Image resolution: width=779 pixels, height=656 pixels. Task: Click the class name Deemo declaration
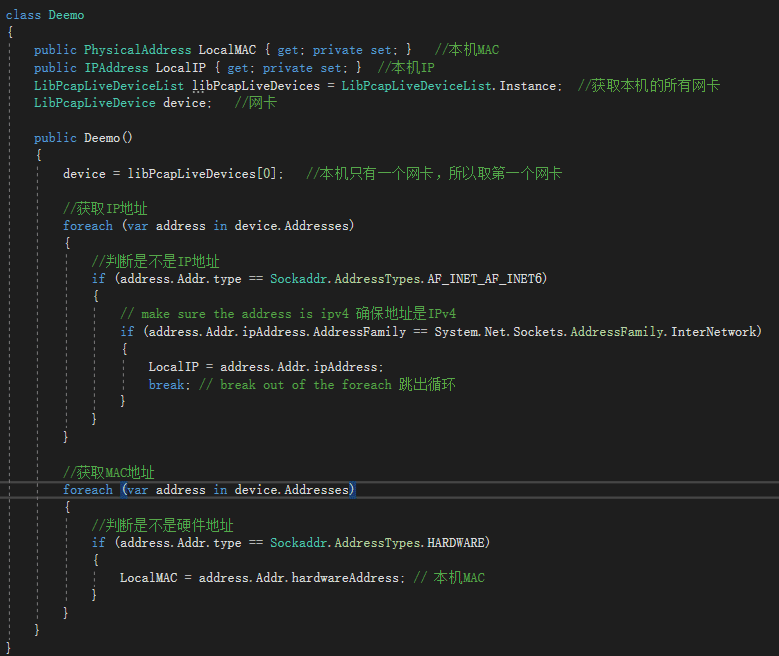(x=66, y=15)
